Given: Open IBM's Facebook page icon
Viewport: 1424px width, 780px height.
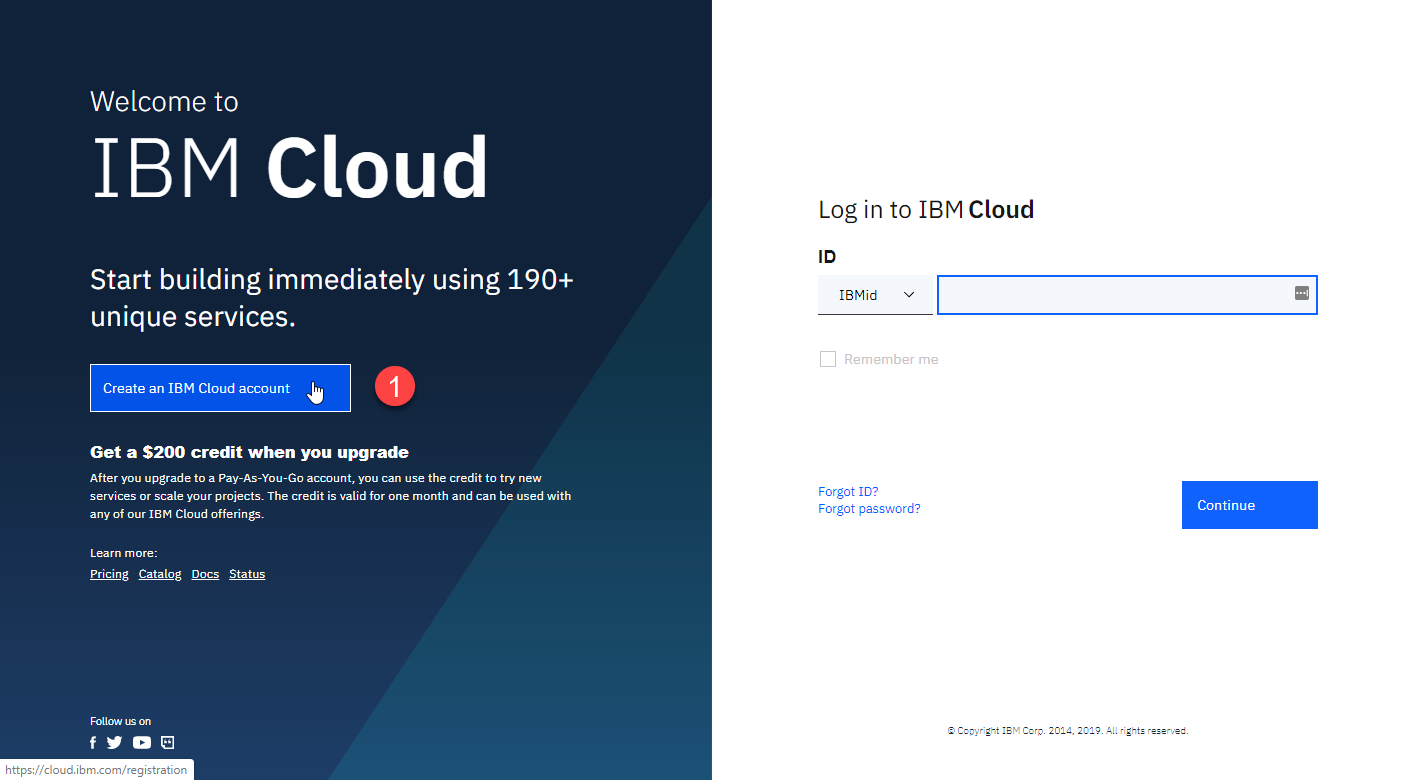Looking at the screenshot, I should (93, 742).
